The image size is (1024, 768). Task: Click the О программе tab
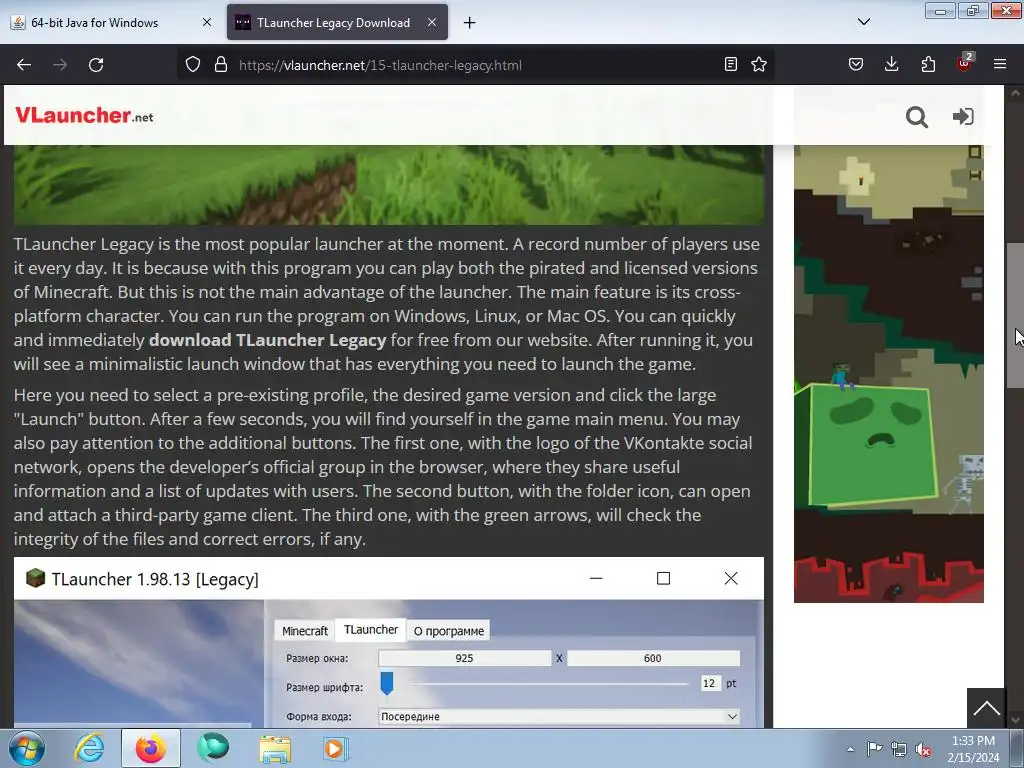point(449,631)
